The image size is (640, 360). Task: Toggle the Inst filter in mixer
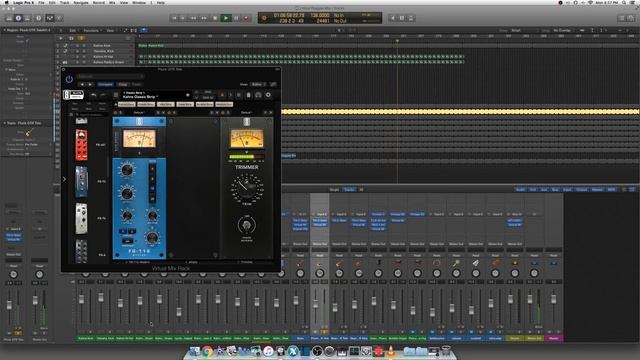click(x=533, y=190)
